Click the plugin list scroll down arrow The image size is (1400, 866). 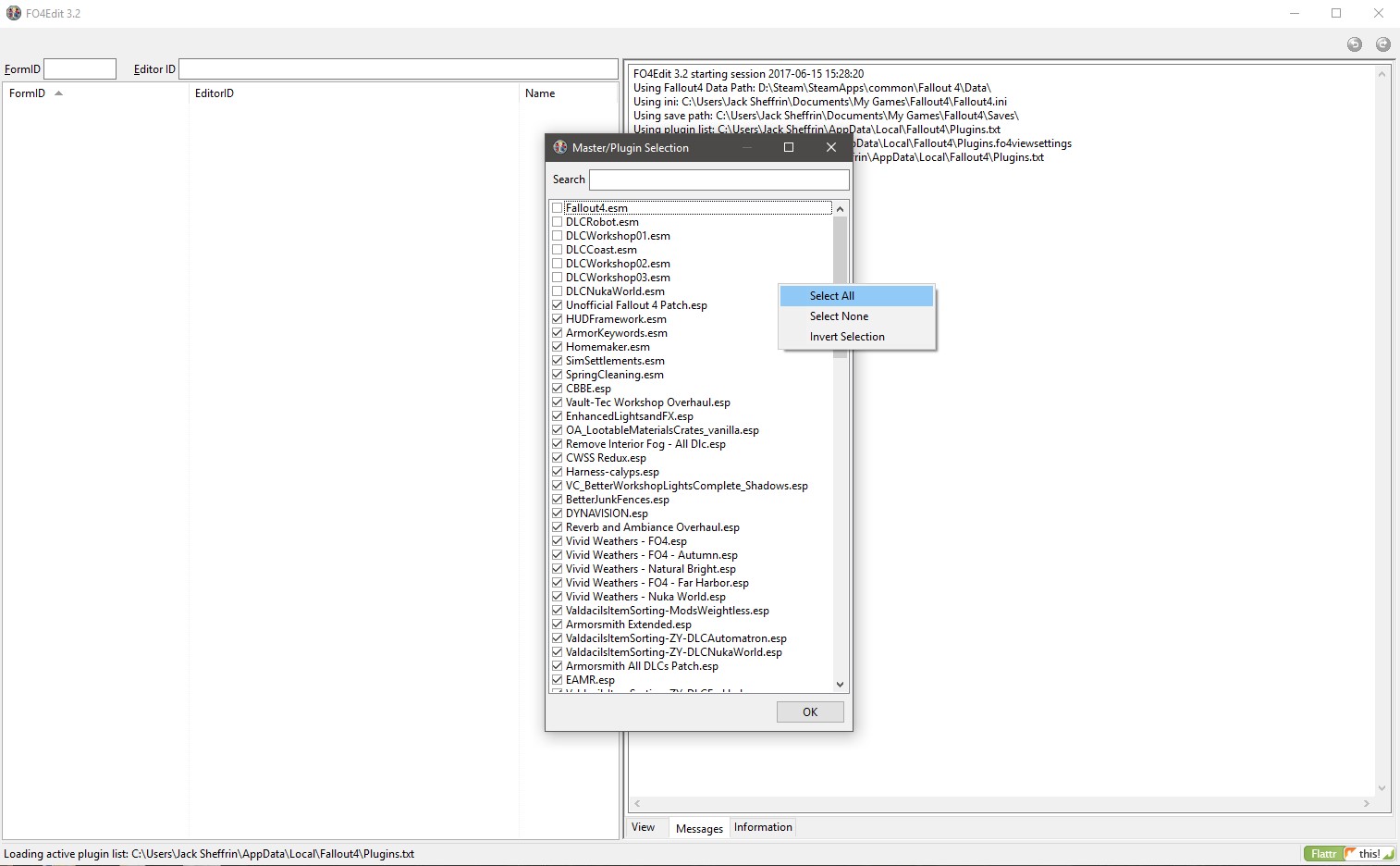(840, 685)
